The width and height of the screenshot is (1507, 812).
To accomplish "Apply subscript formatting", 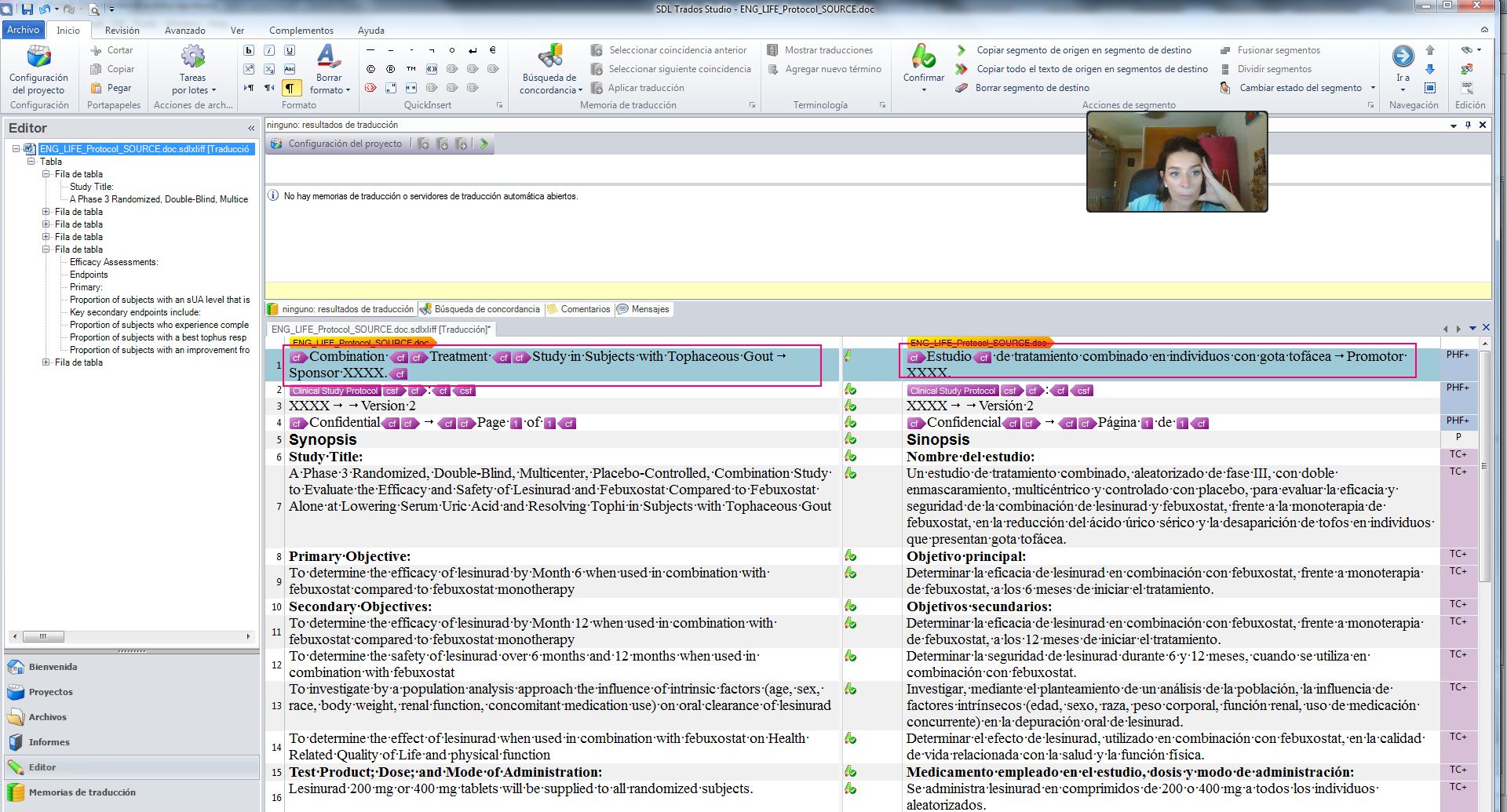I will pos(269,69).
